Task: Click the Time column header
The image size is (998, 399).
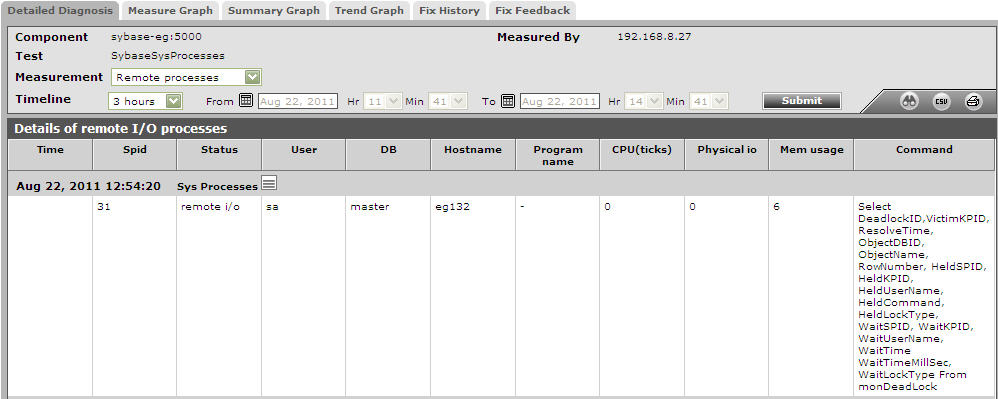Action: 50,155
